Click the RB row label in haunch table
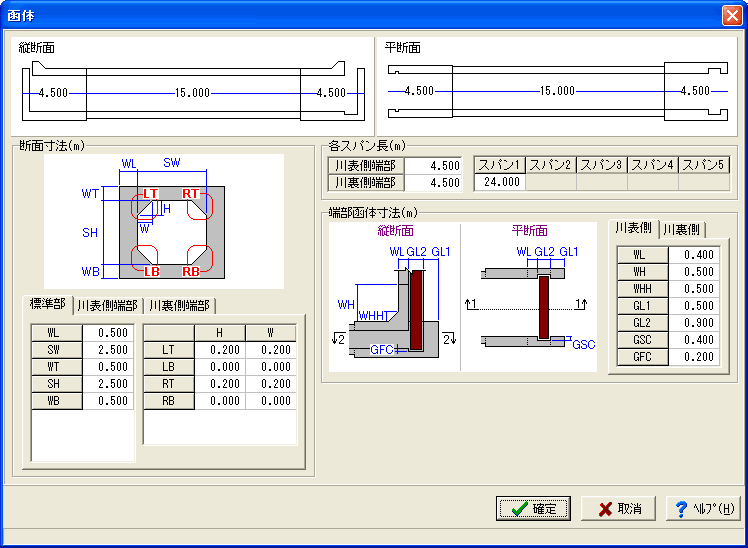Viewport: 748px width, 548px height. pos(169,401)
